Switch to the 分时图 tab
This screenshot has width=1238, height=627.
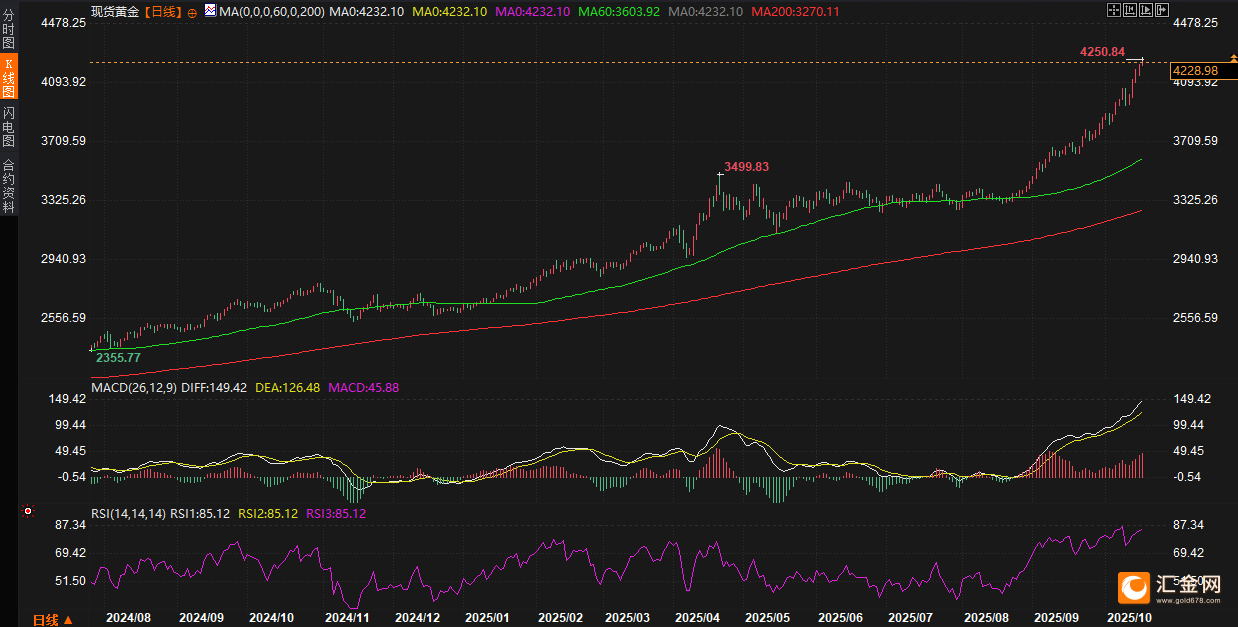point(9,30)
